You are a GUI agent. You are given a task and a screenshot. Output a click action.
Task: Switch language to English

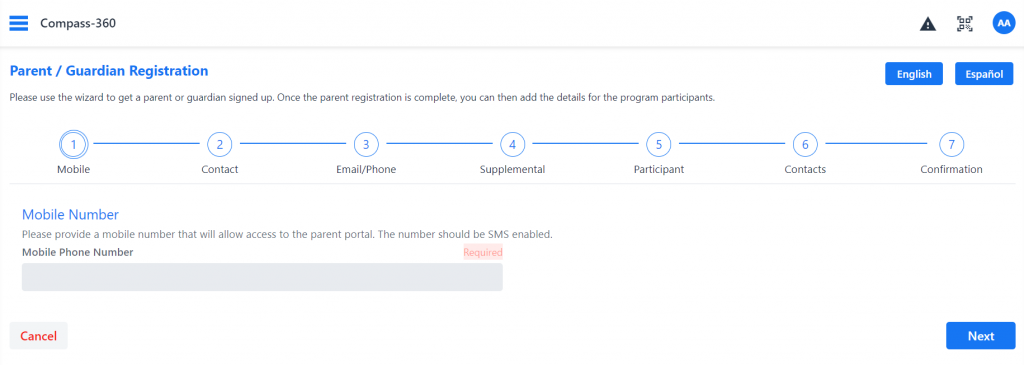[x=914, y=74]
